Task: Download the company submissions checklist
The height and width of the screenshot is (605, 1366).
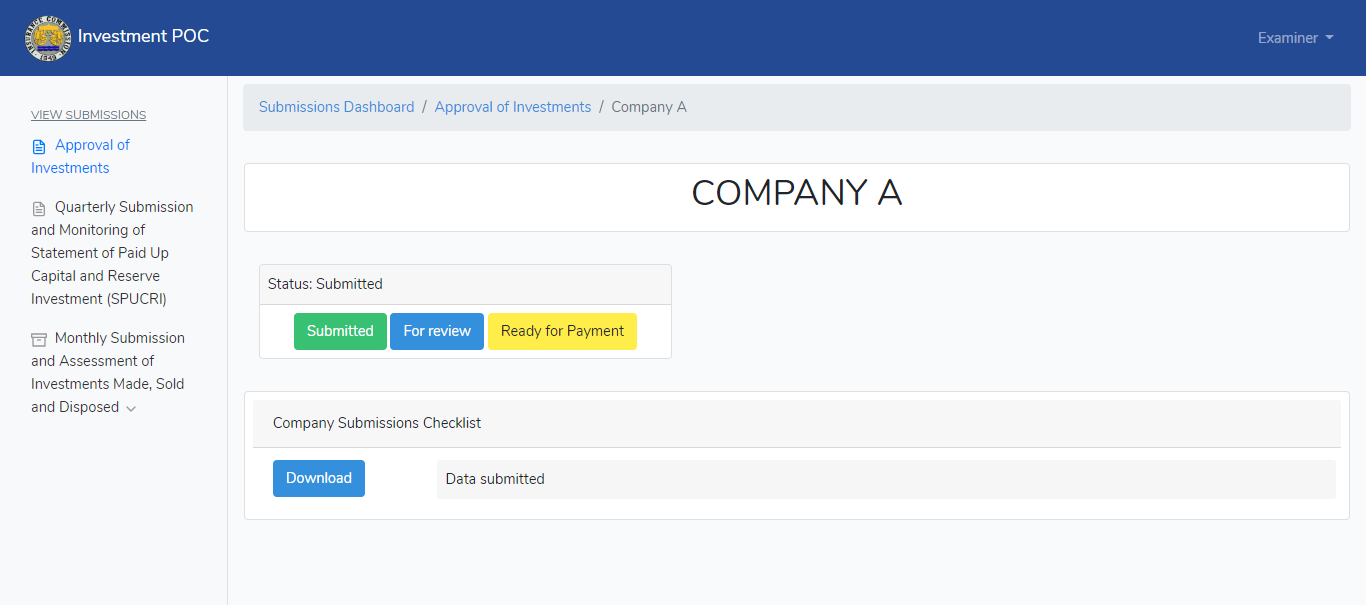Action: click(319, 478)
